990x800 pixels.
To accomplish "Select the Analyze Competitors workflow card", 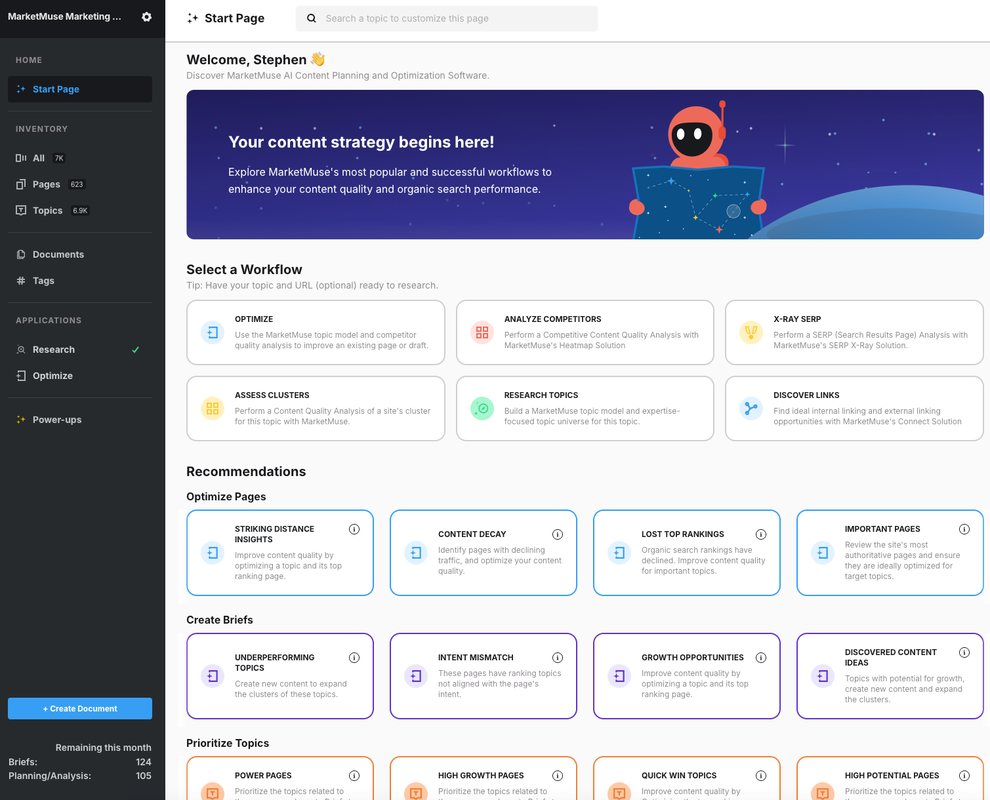I will 585,332.
